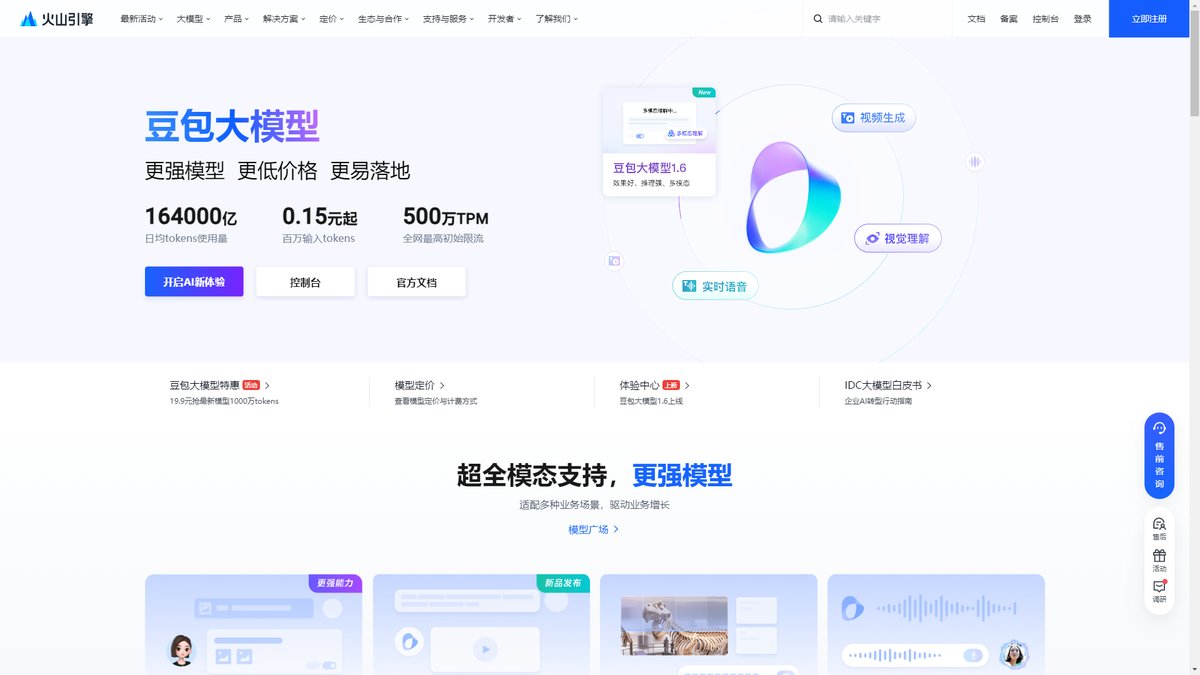Click the audio waveform icon by the orbit
The image size is (1200, 675).
(x=975, y=162)
